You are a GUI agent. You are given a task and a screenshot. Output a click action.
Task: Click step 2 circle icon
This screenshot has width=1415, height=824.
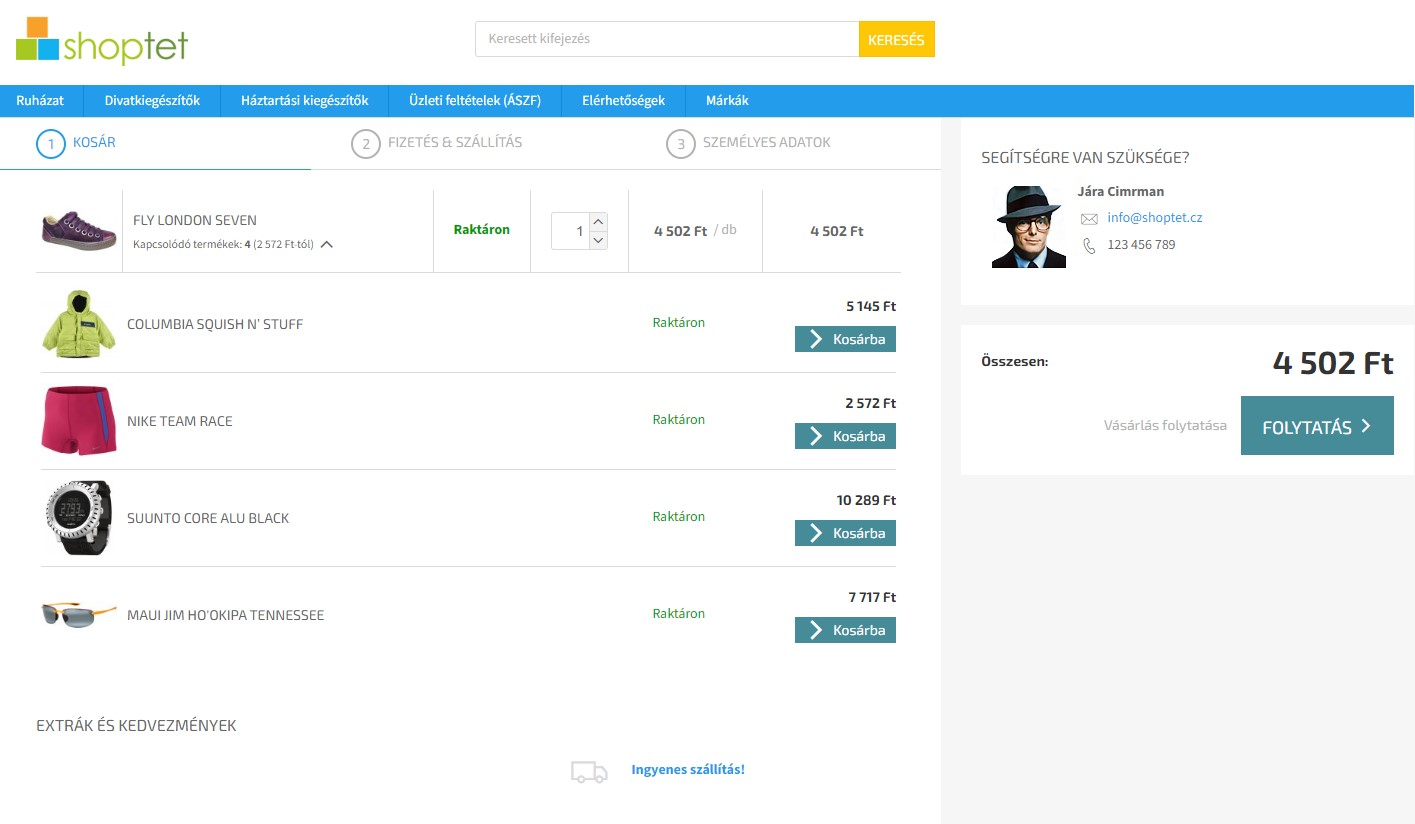[366, 144]
